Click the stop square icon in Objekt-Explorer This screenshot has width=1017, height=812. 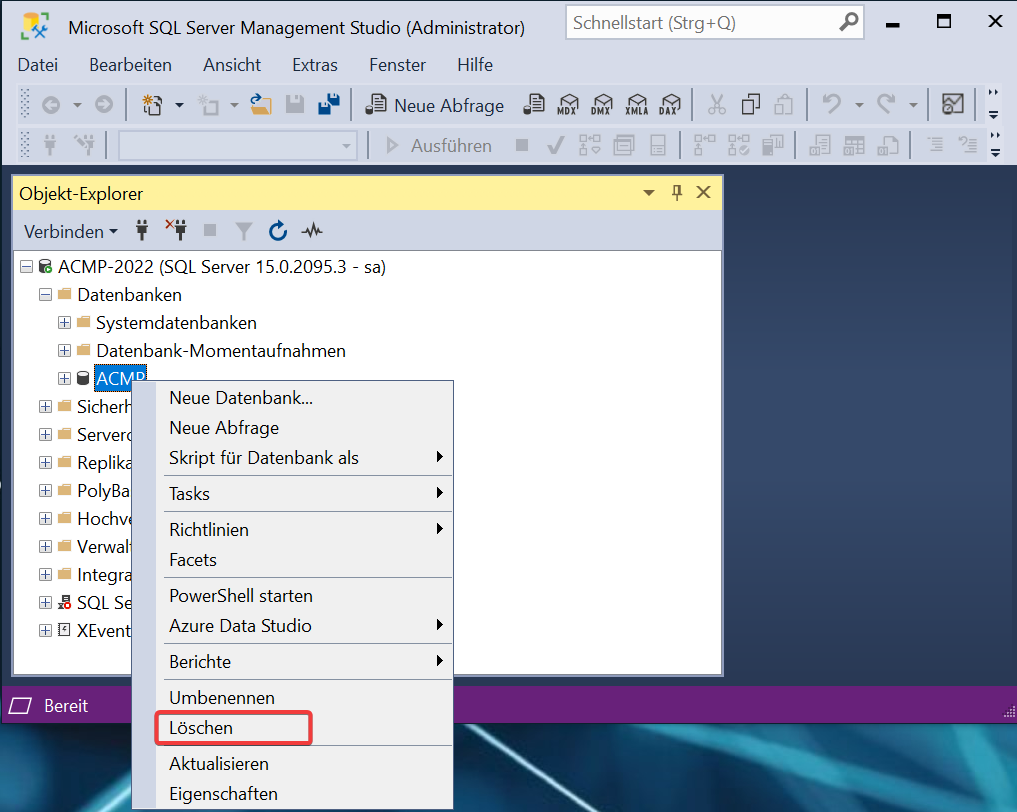pos(210,230)
